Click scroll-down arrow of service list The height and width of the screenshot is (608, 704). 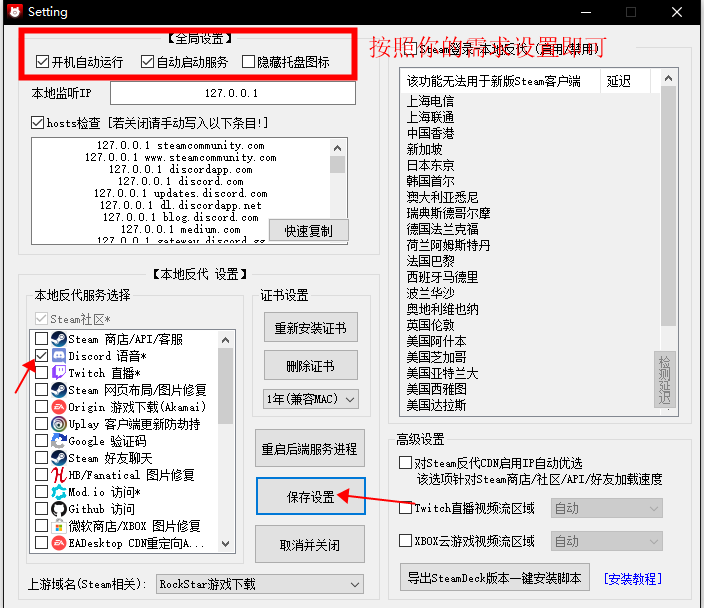(225, 544)
